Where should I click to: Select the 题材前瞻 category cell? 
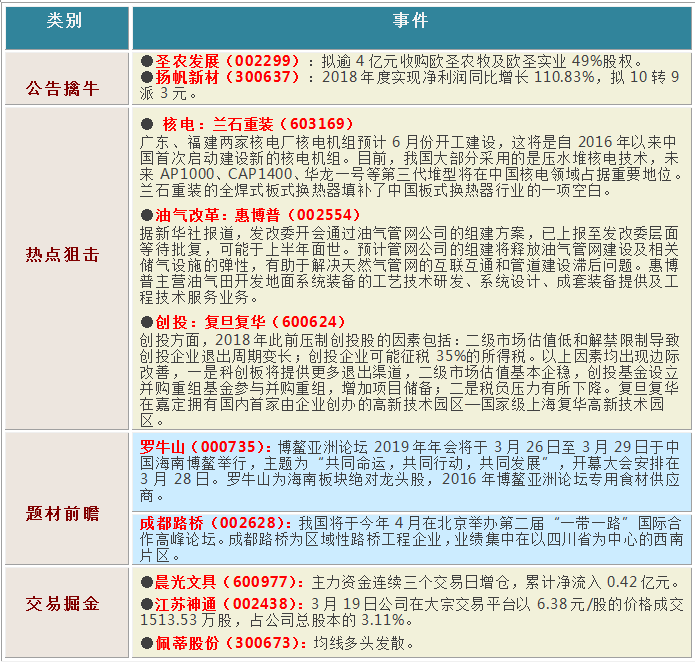(66, 497)
